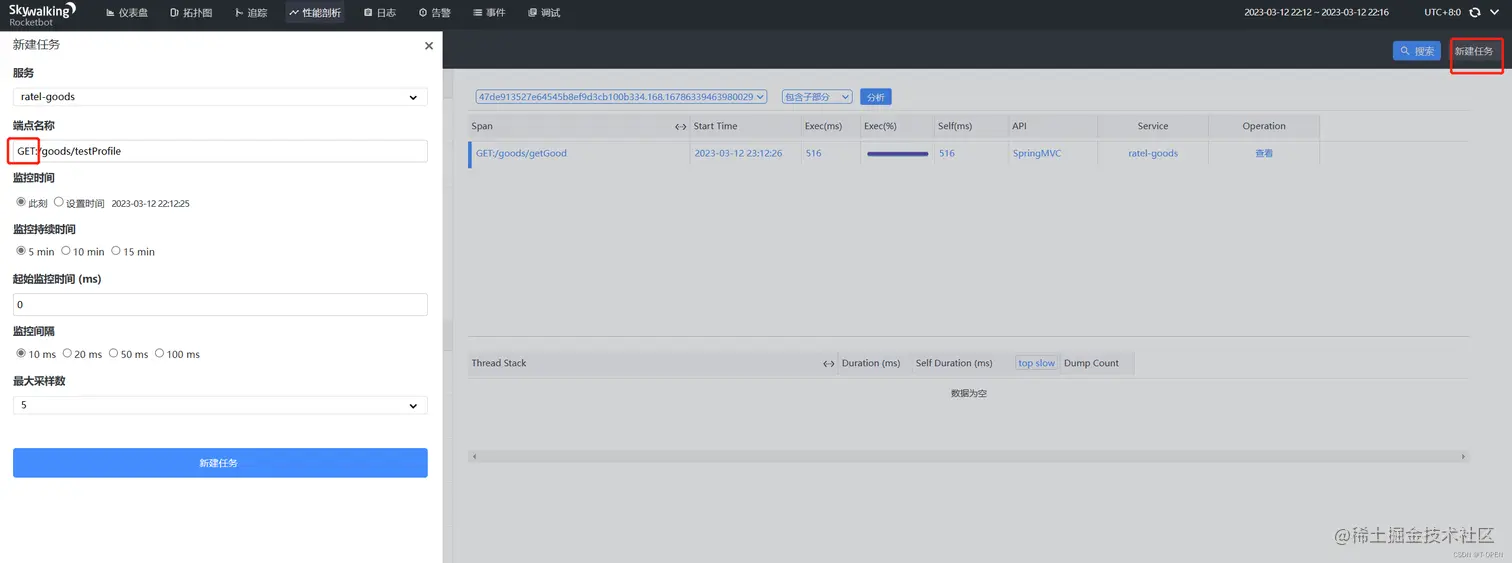The image size is (1512, 563).
Task: Open the 调试 debug tab
Action: [544, 13]
